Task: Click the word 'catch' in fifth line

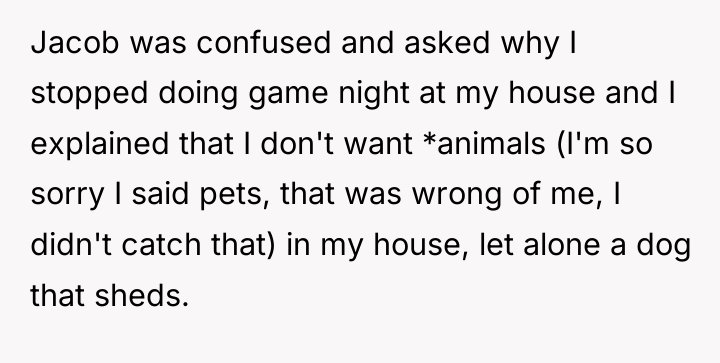Action: click(x=161, y=244)
